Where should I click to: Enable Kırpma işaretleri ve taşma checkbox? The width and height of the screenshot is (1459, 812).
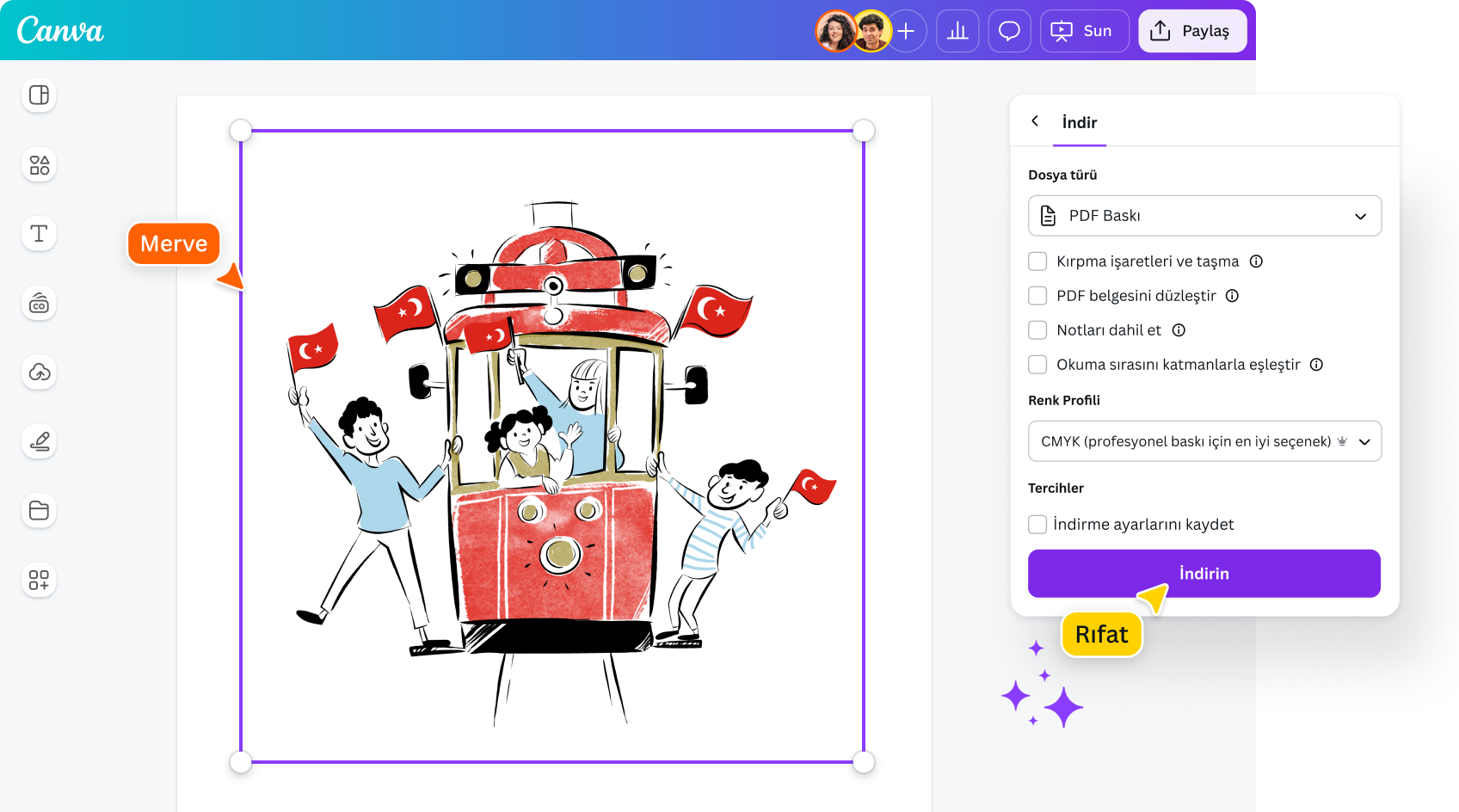click(x=1037, y=261)
